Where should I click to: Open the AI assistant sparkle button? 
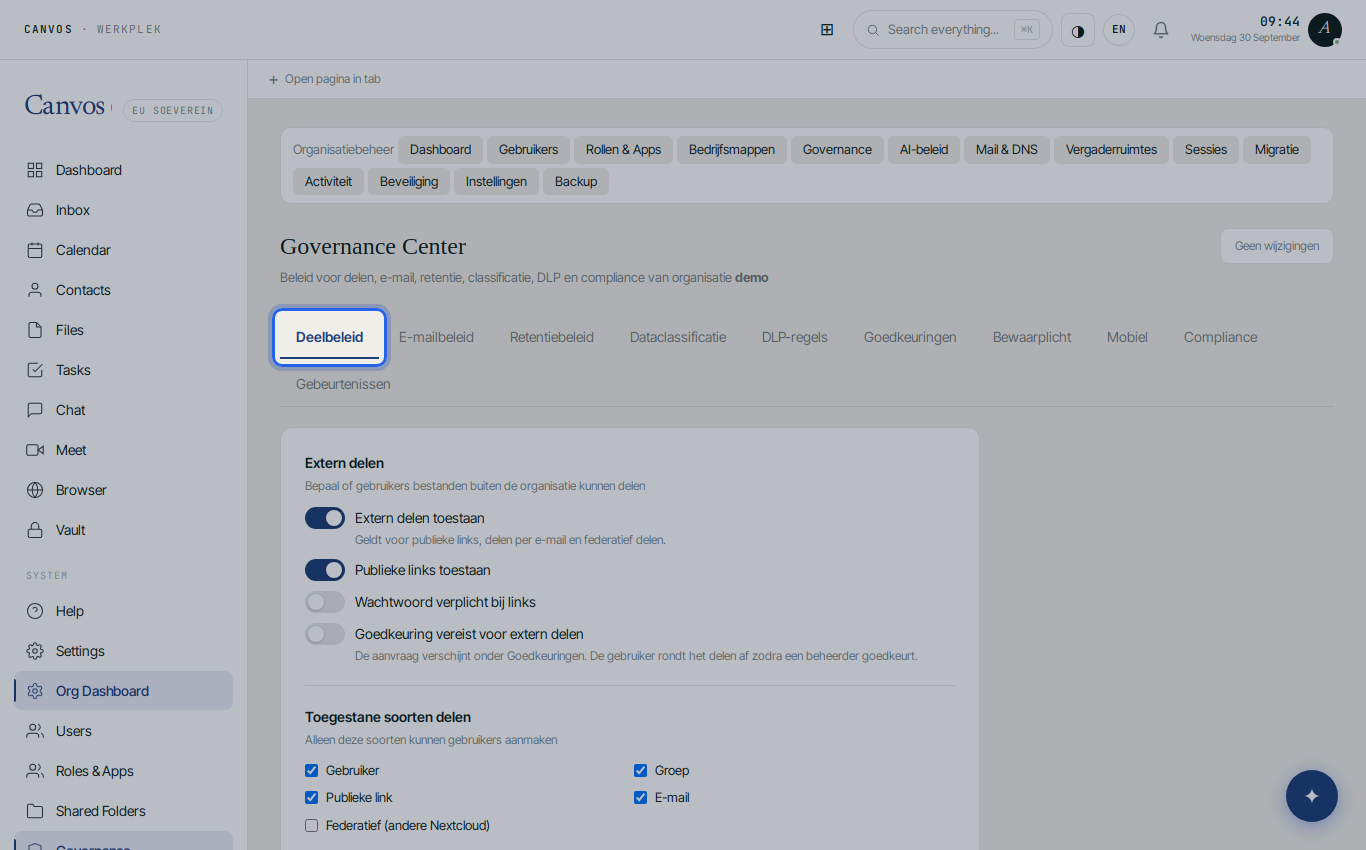tap(1312, 796)
